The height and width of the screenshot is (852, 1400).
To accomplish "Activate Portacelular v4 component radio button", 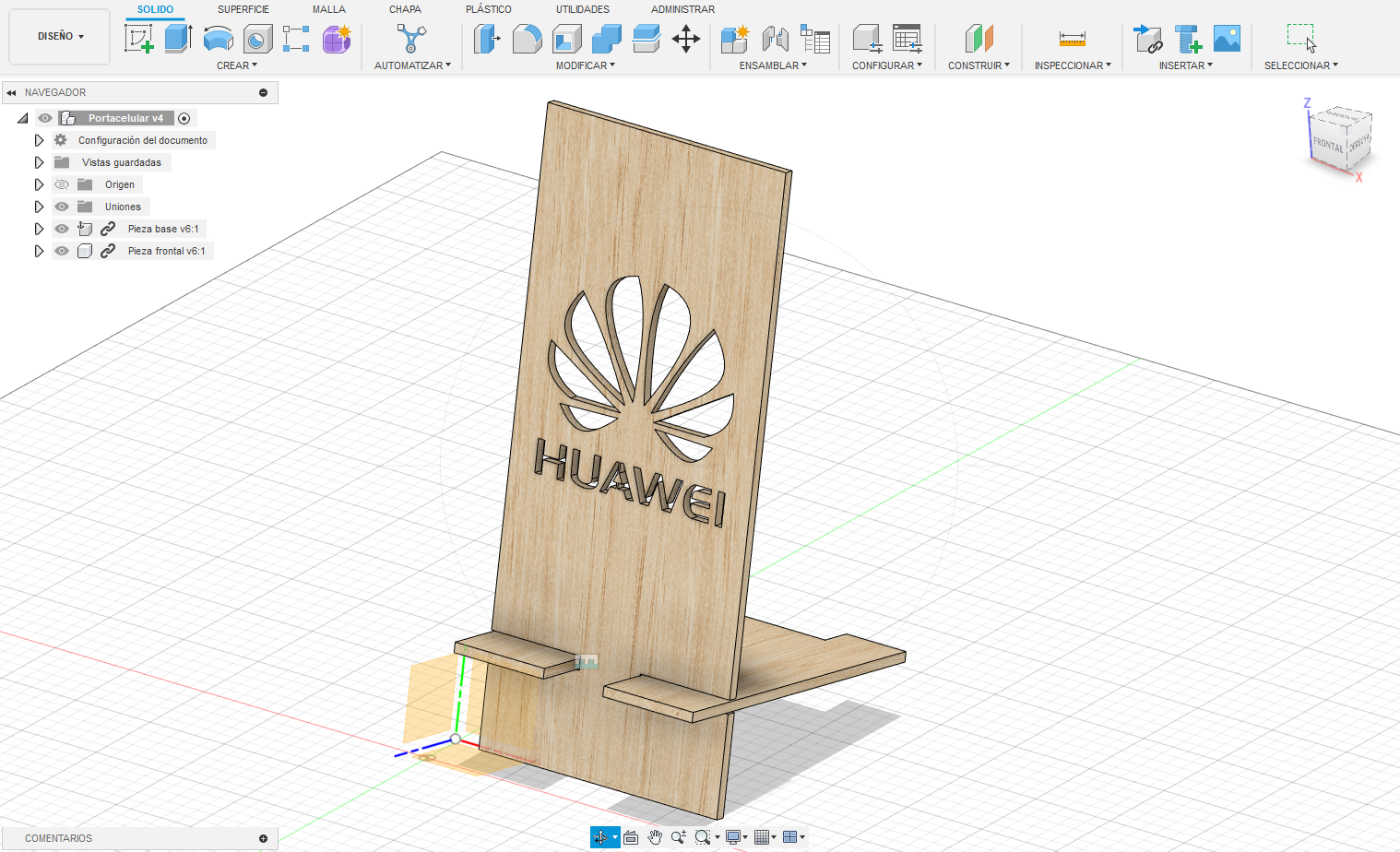I will pyautogui.click(x=184, y=118).
